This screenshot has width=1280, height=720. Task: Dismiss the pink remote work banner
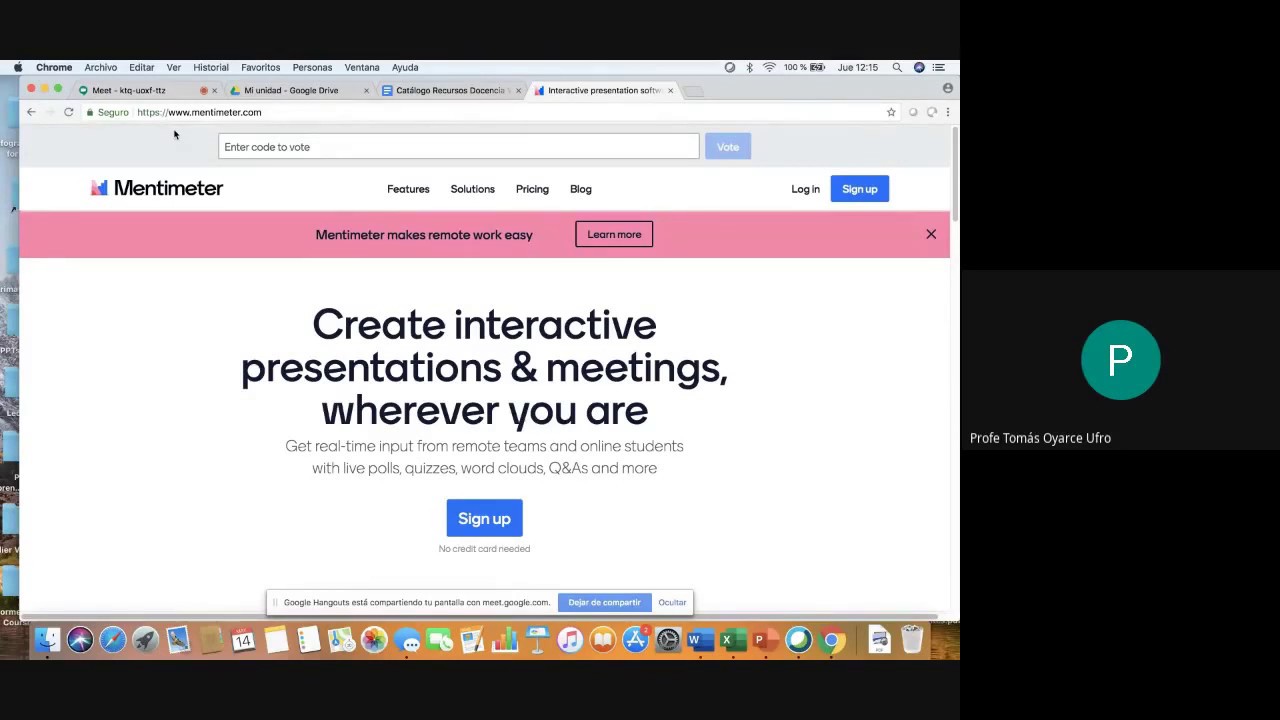931,234
